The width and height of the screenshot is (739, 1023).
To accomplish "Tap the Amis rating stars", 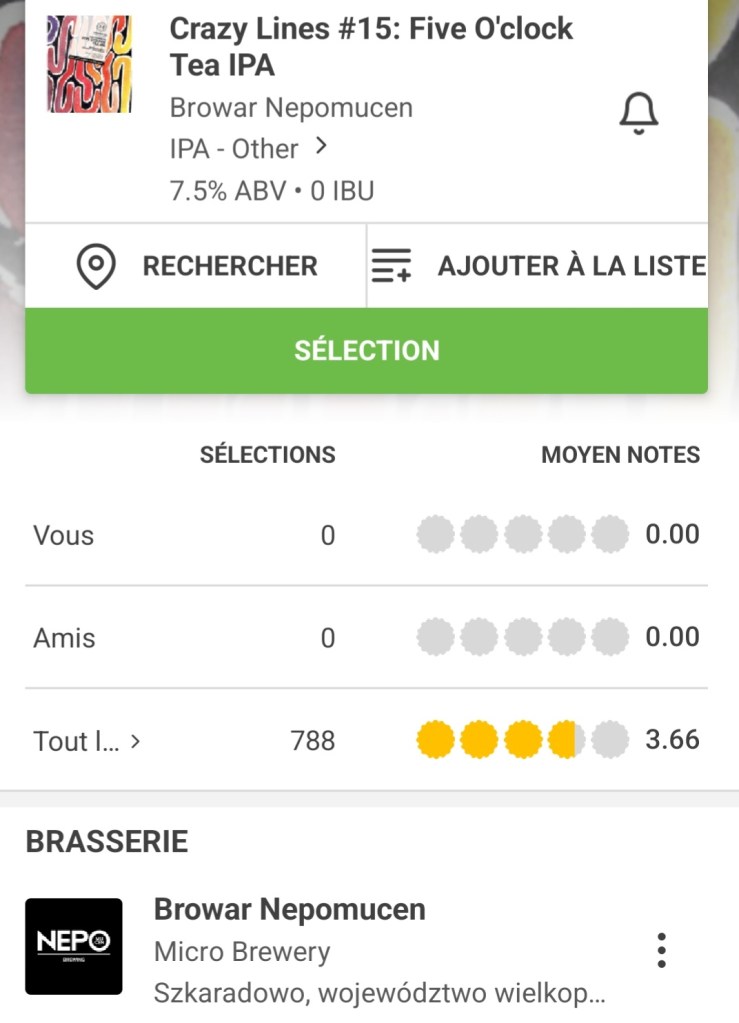I will [522, 637].
